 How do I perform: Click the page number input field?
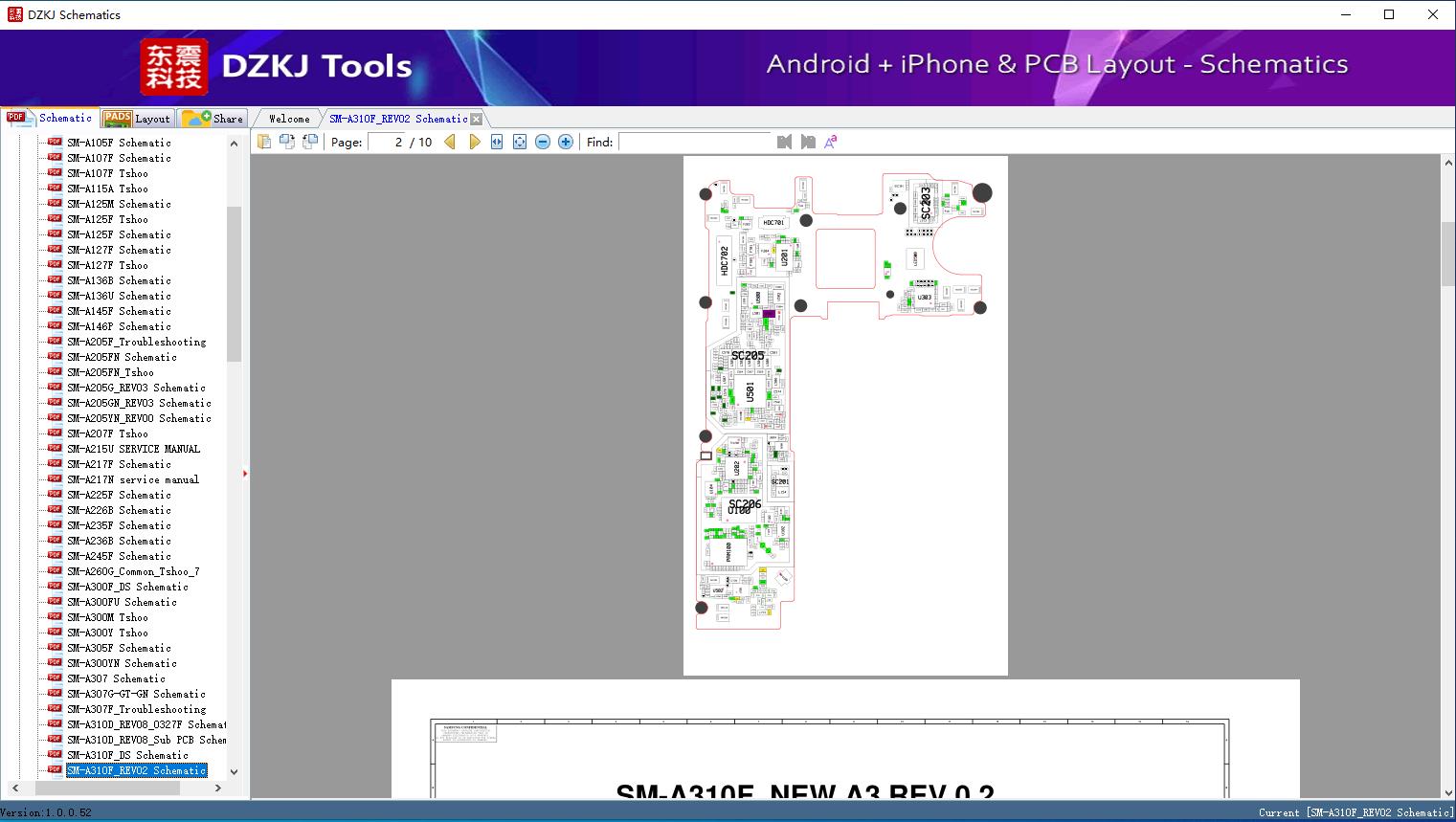coord(387,142)
